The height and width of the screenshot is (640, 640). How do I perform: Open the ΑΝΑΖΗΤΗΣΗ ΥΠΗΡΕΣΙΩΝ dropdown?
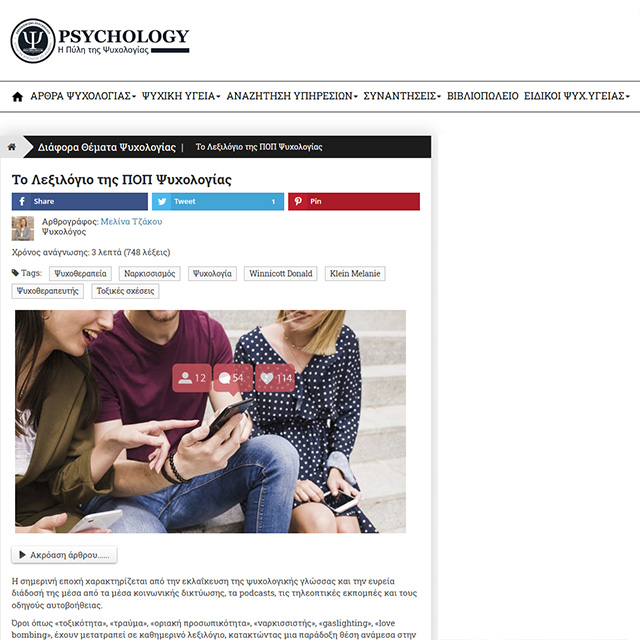pyautogui.click(x=292, y=96)
